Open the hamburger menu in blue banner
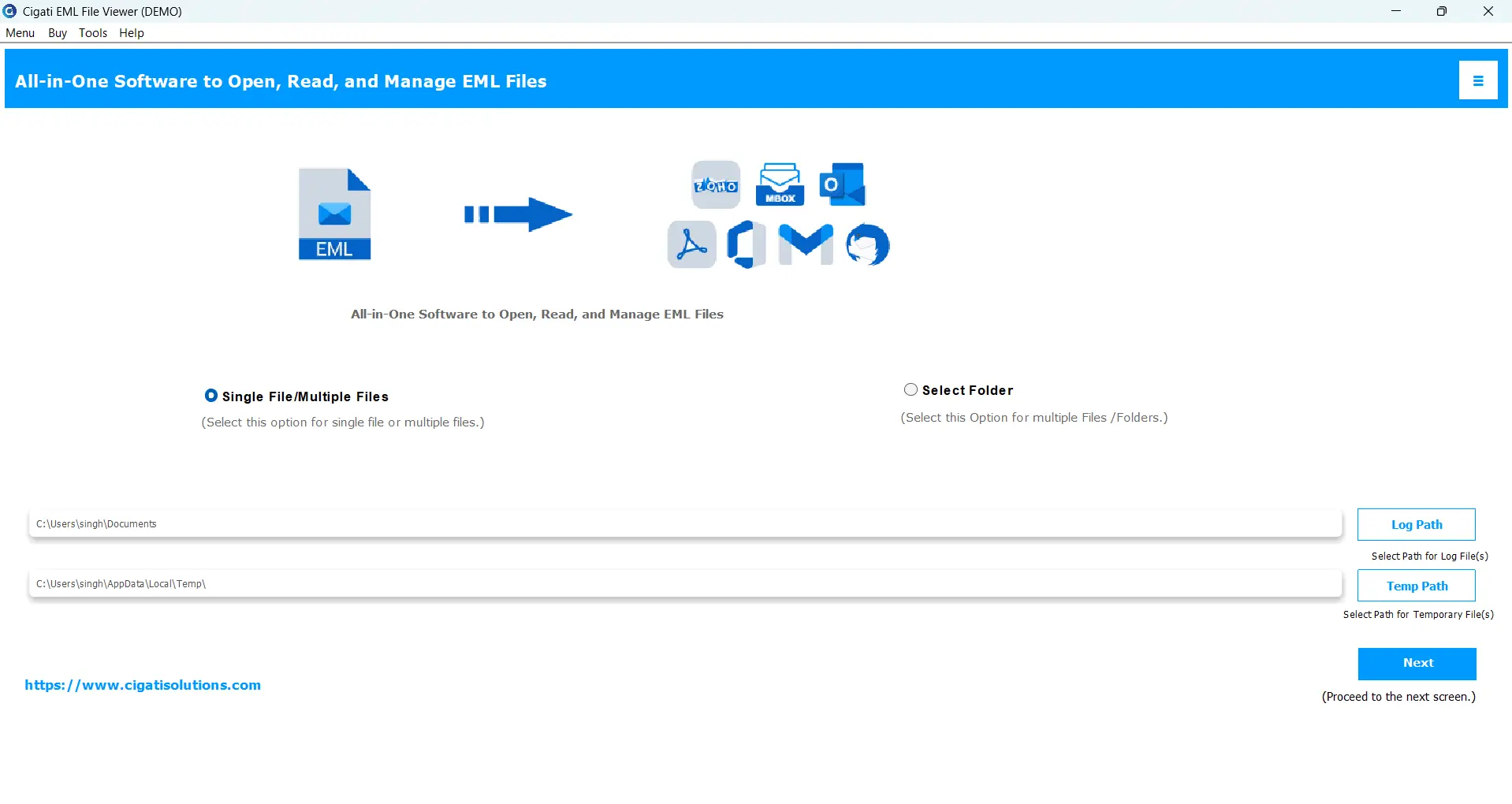The image size is (1512, 804). pos(1477,80)
